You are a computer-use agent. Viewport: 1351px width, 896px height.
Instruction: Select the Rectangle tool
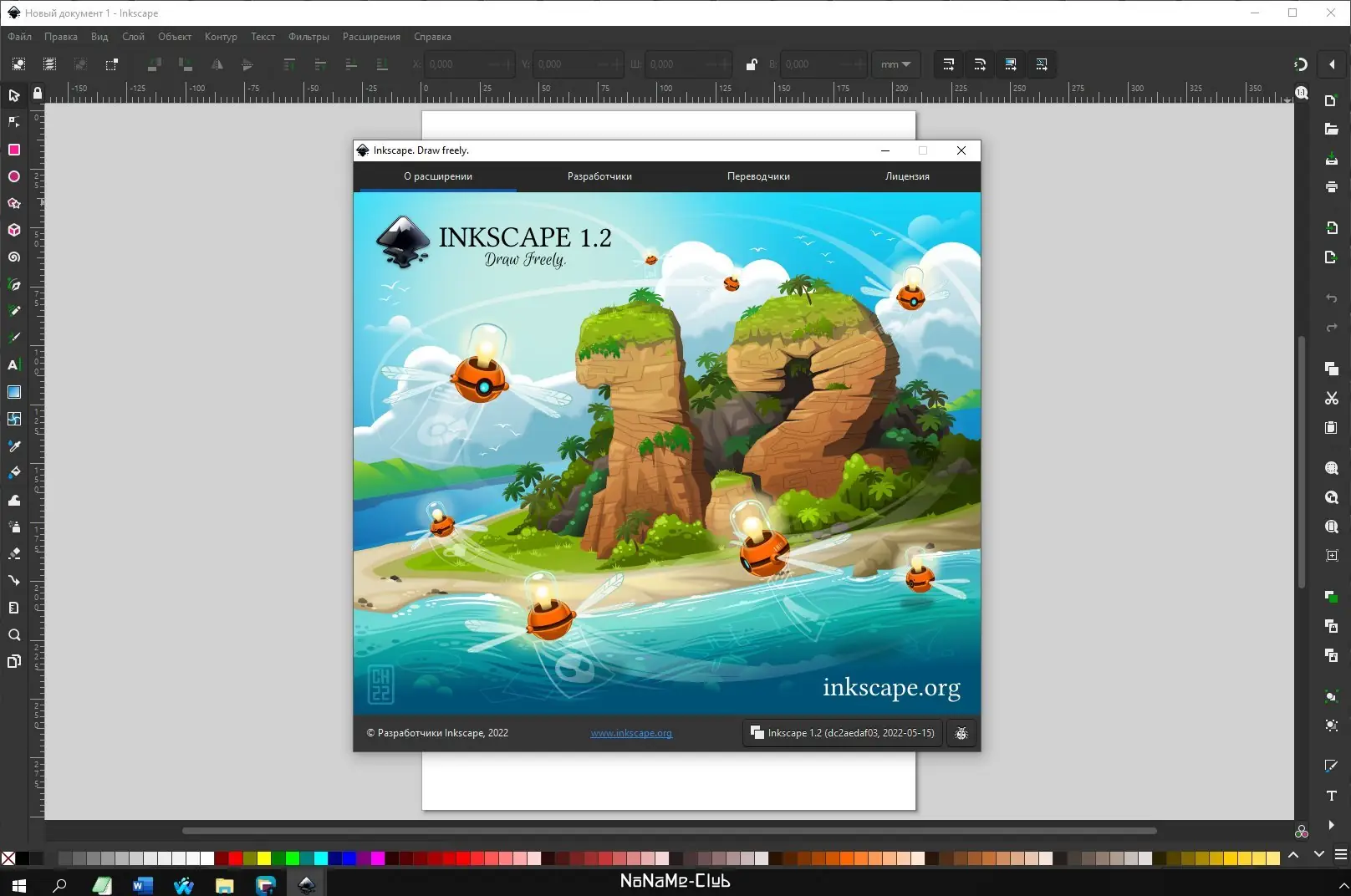tap(14, 150)
